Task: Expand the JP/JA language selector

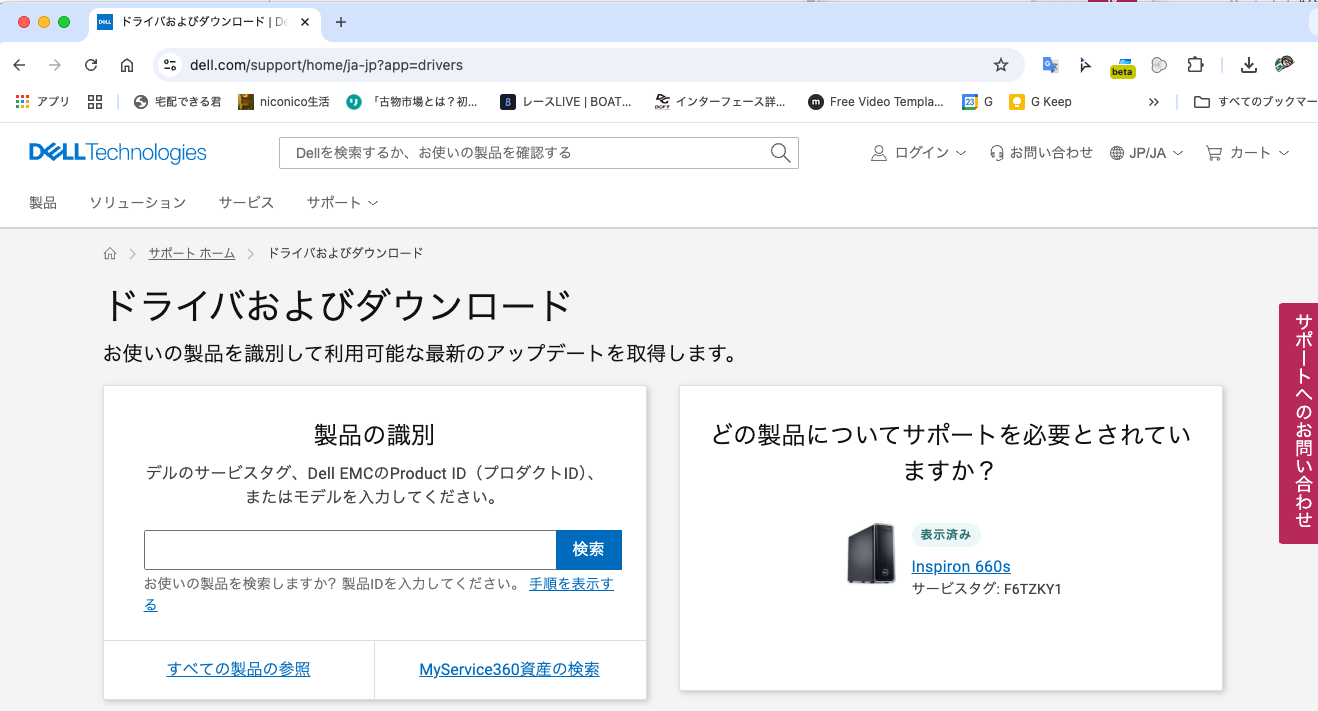Action: coord(1147,153)
